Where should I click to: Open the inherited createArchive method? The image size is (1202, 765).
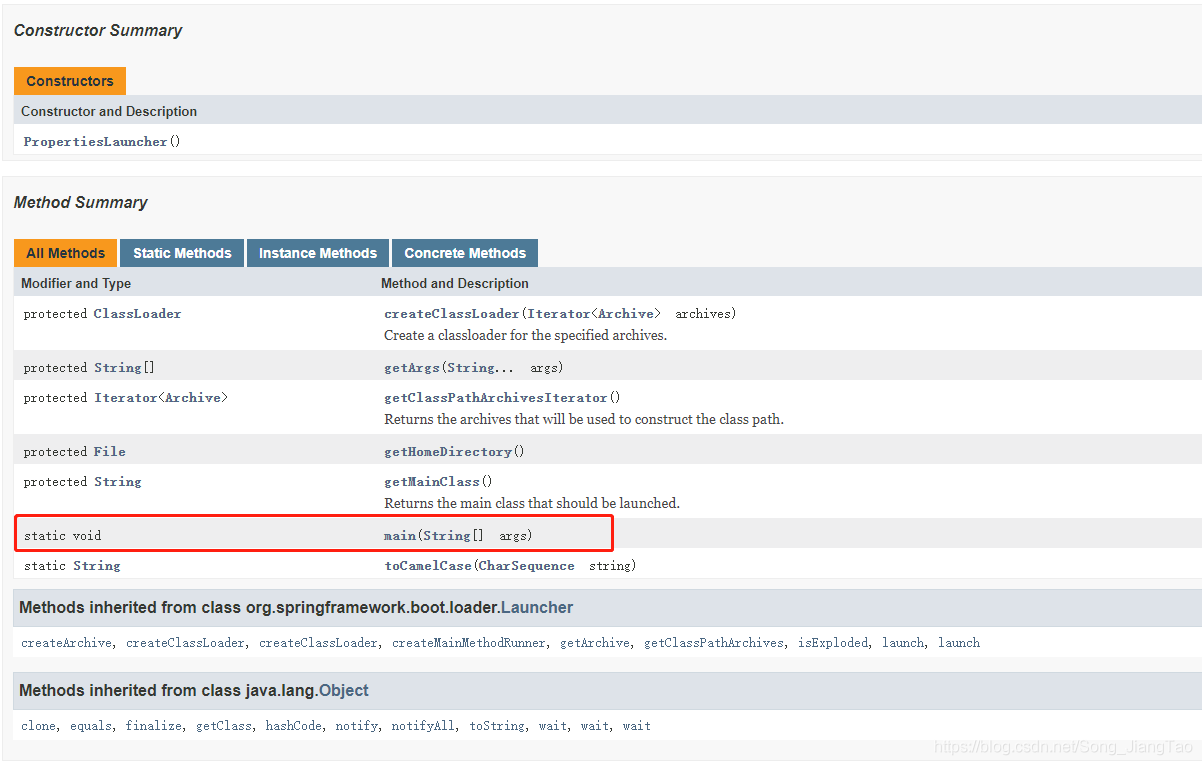67,643
